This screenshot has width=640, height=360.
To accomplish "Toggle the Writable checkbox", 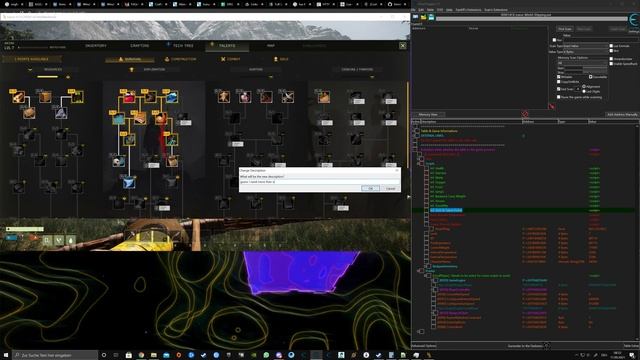I will [559, 77].
